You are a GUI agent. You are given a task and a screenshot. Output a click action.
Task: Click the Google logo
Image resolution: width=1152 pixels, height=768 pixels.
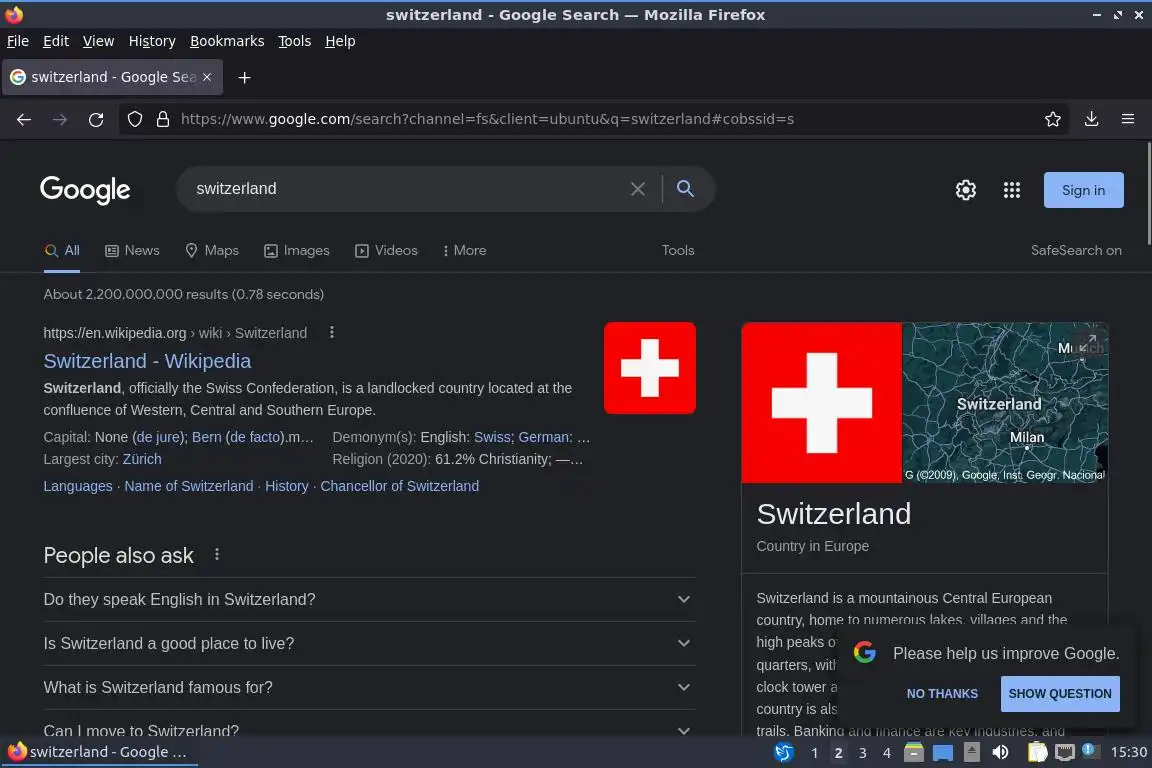tap(85, 190)
